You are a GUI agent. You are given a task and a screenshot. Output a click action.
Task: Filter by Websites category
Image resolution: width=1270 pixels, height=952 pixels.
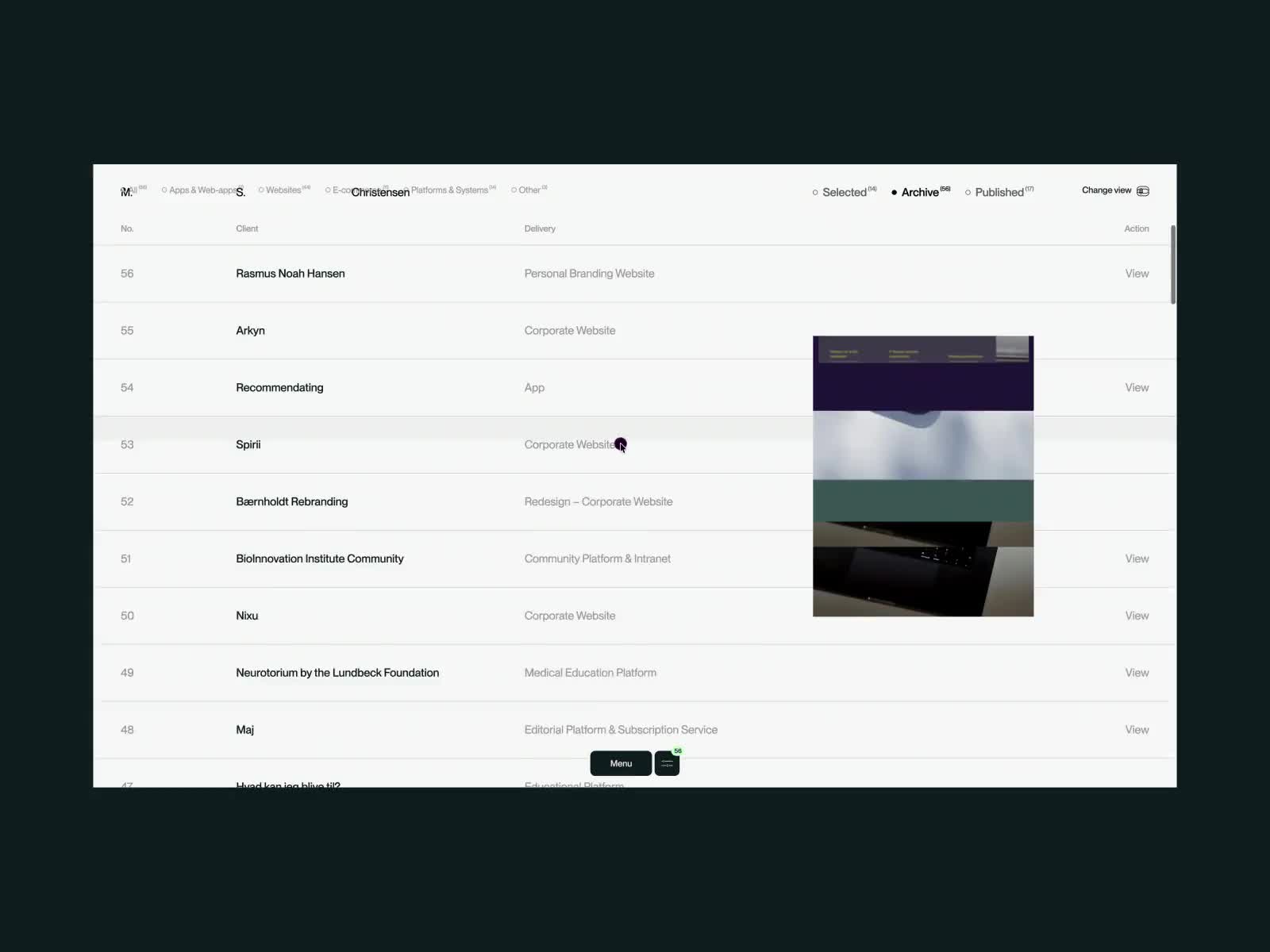pos(283,190)
